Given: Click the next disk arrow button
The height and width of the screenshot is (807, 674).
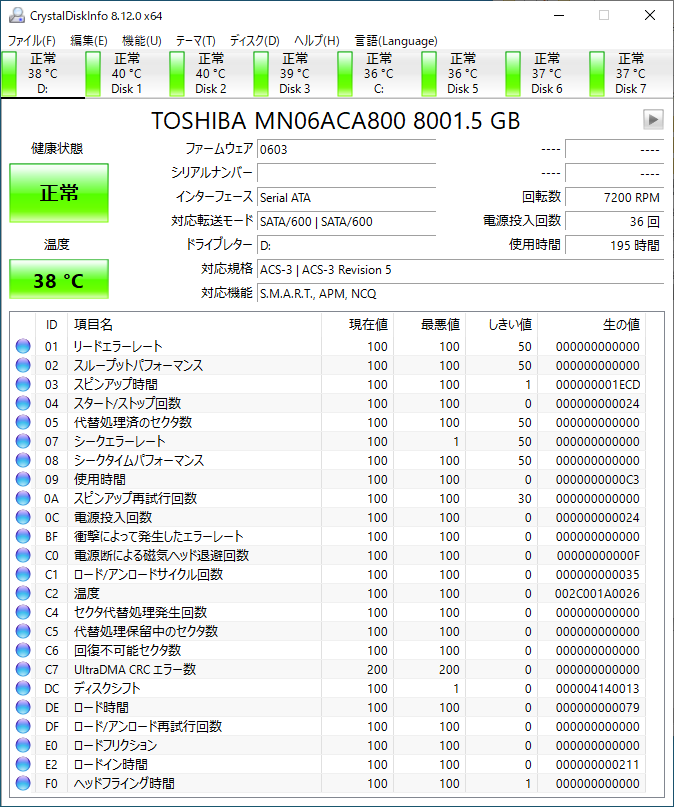Looking at the screenshot, I should pyautogui.click(x=653, y=120).
